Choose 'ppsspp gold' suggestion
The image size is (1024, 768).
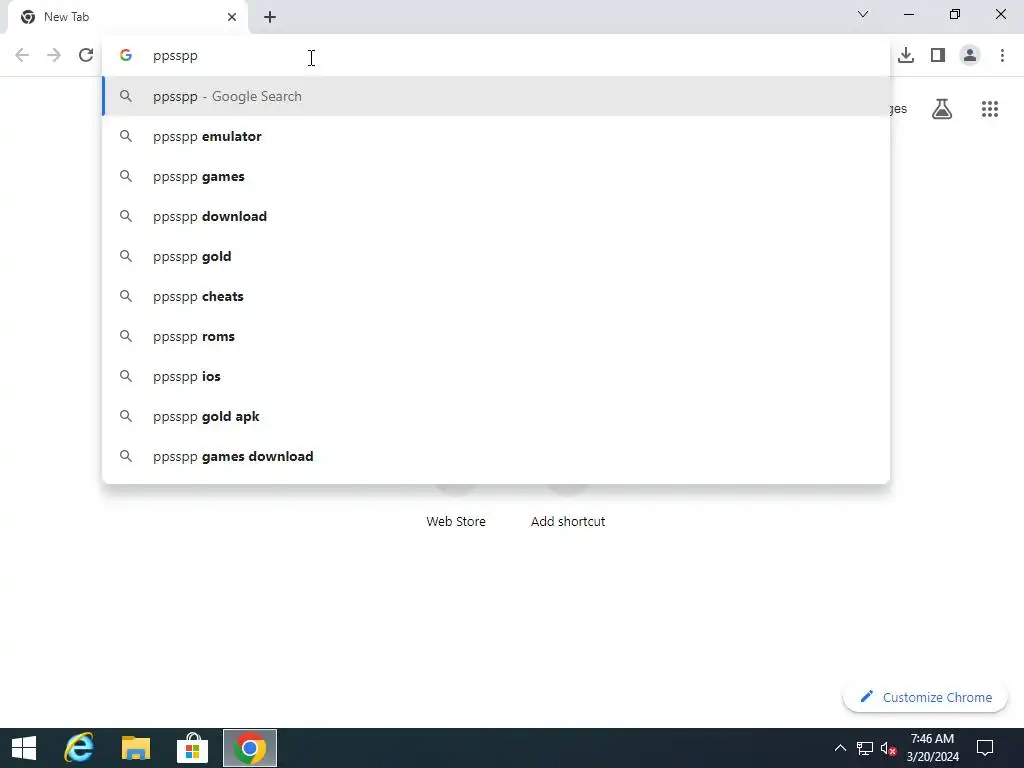[496, 257]
